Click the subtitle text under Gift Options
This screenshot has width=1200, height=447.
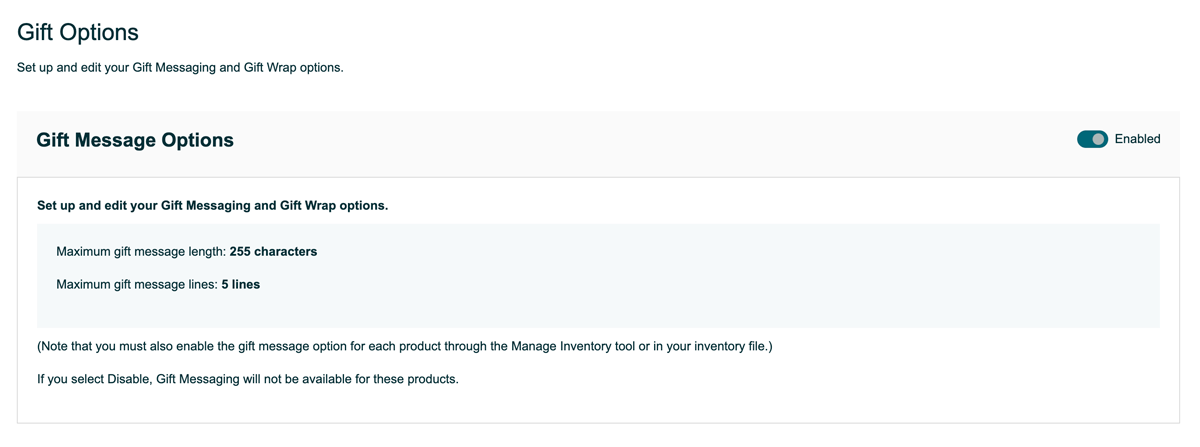point(180,68)
